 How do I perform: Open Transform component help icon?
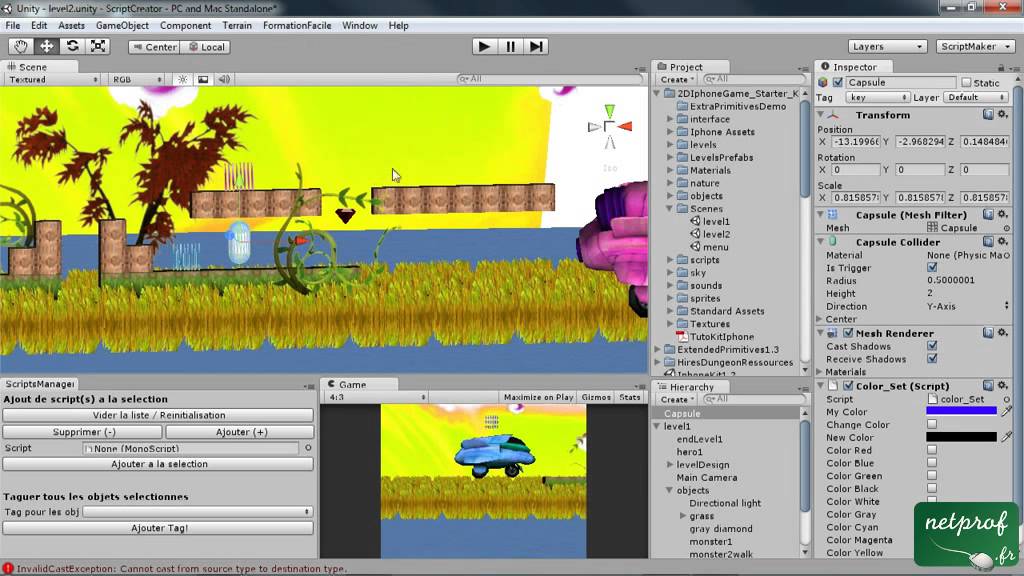click(x=988, y=115)
